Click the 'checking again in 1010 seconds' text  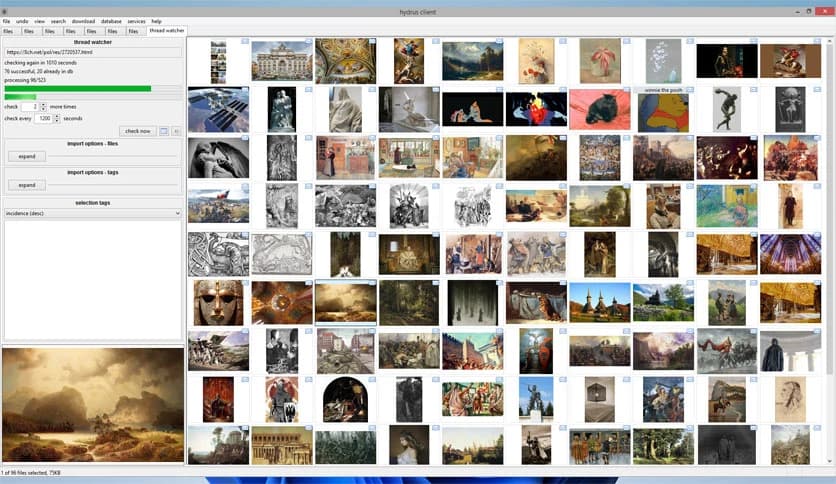[x=41, y=62]
